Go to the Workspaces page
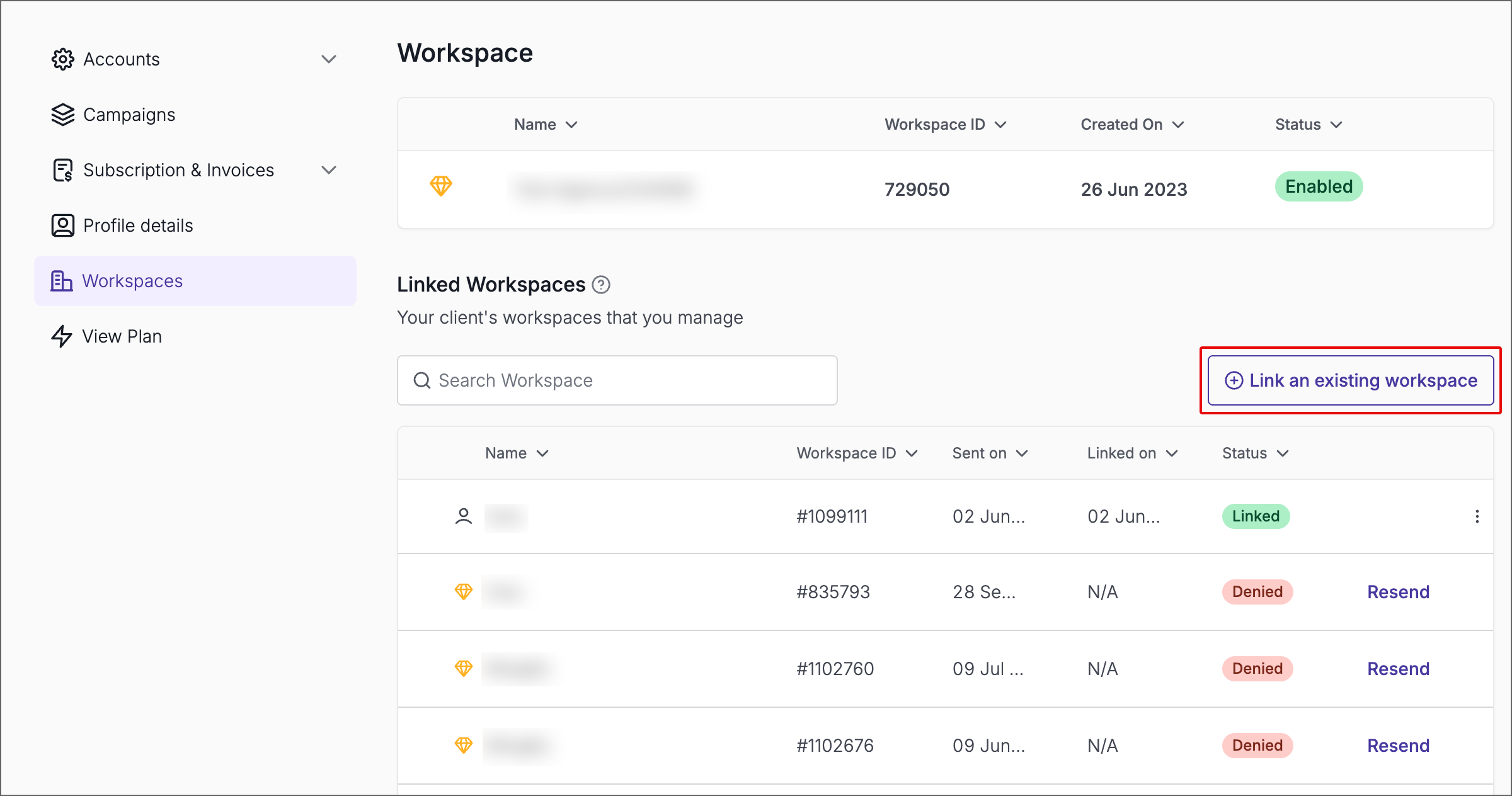The width and height of the screenshot is (1512, 796). pos(132,281)
